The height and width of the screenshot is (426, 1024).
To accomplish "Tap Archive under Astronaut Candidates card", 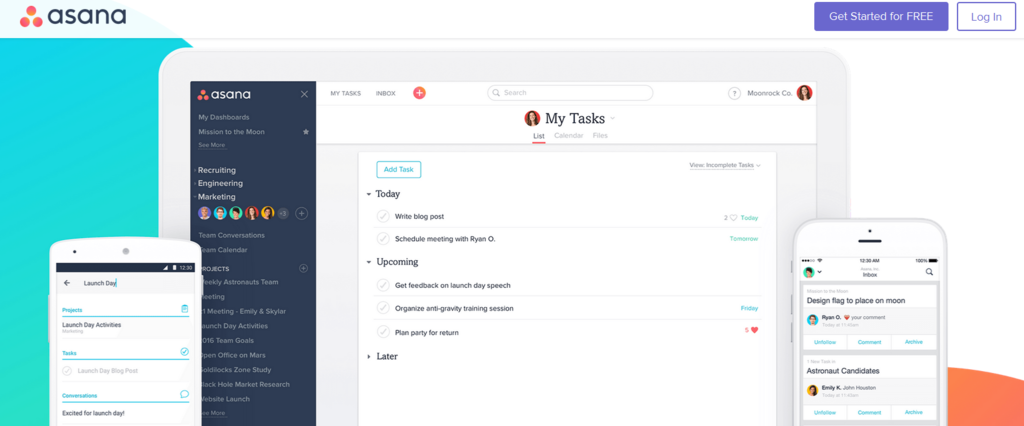I will click(914, 412).
